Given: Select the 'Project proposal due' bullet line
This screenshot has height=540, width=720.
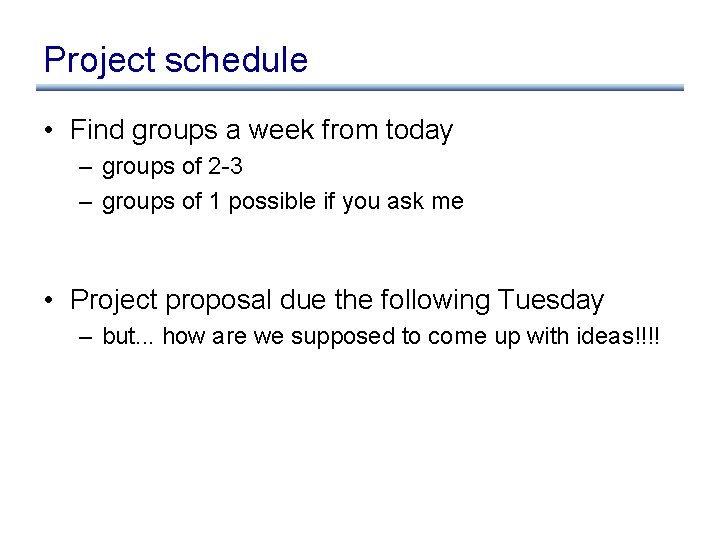Looking at the screenshot, I should (x=337, y=300).
